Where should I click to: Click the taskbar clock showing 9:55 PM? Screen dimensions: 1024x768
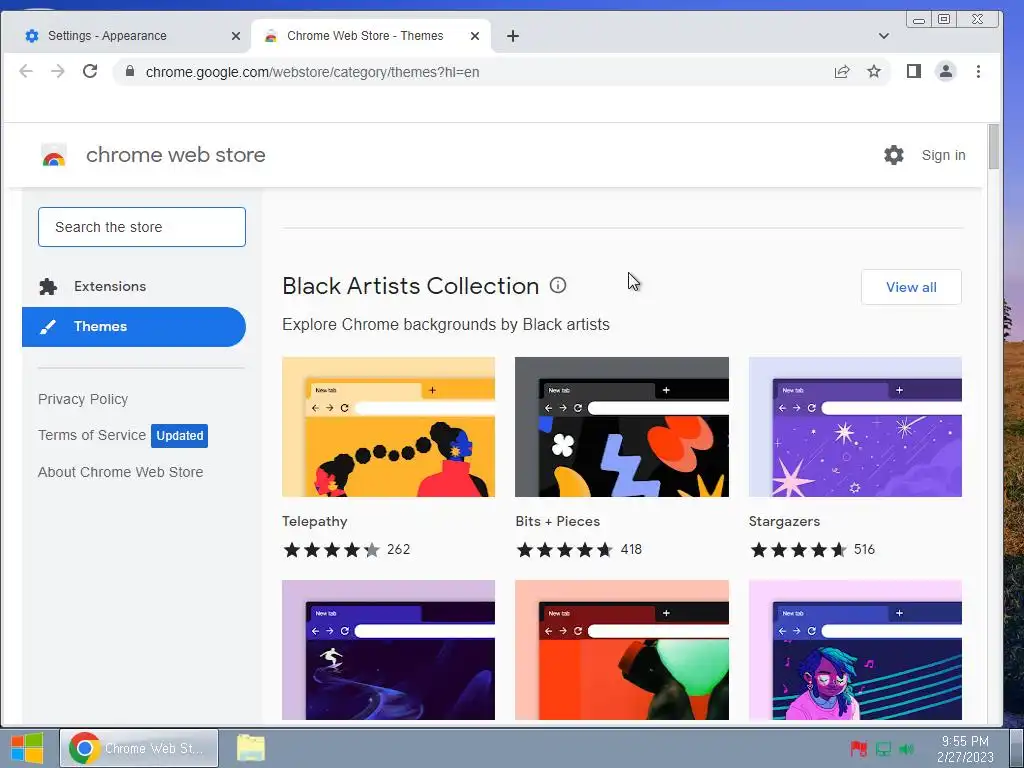[965, 749]
